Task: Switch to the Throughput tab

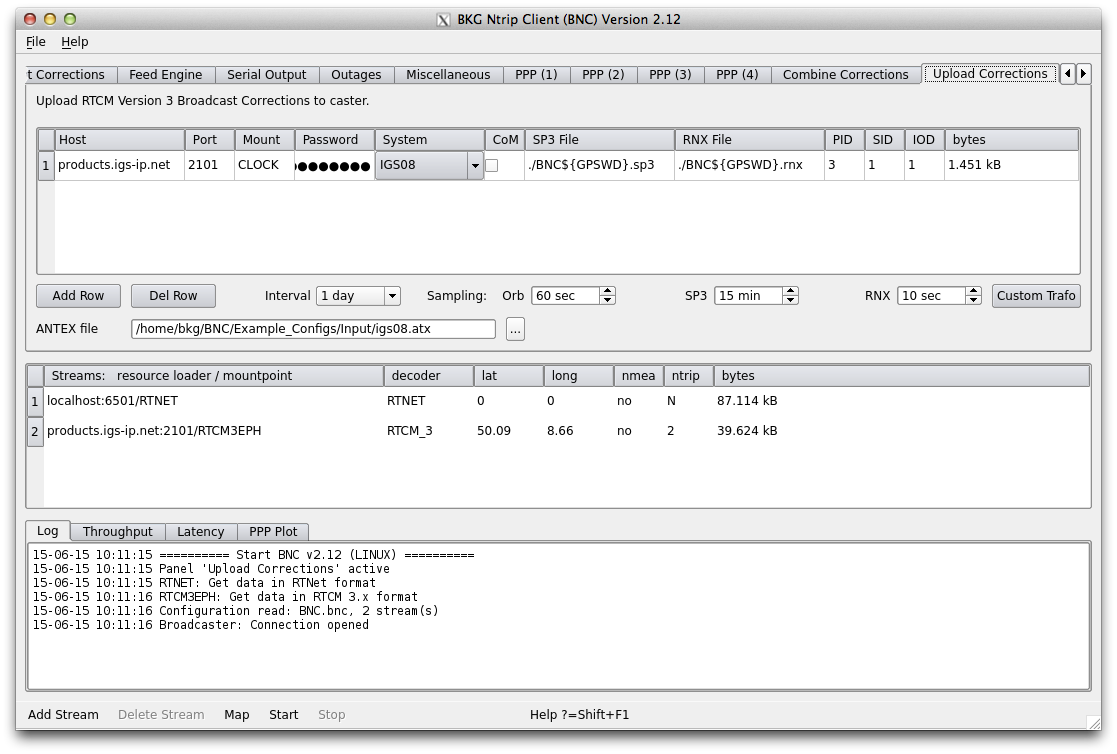Action: [x=117, y=532]
